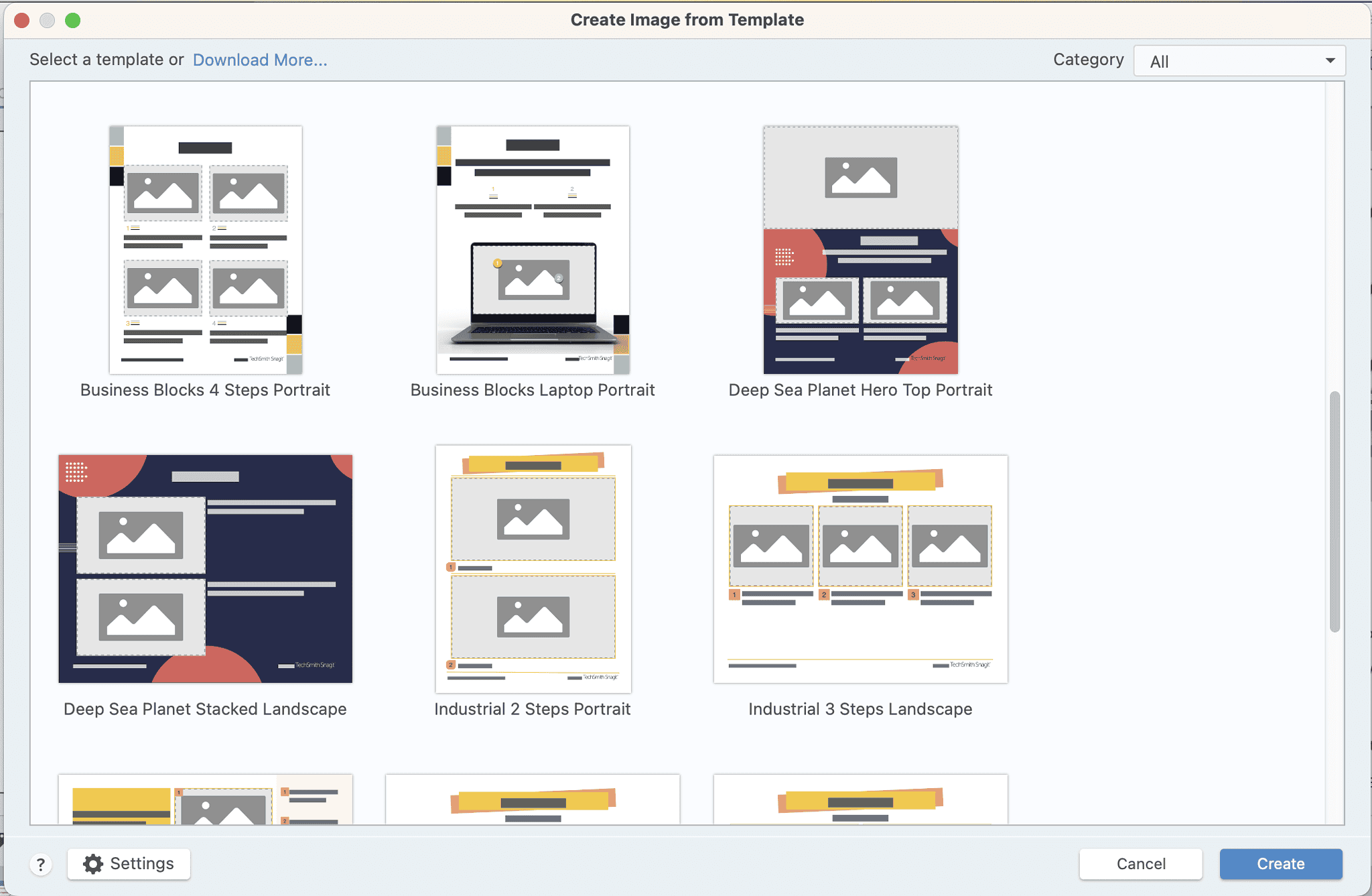1372x896 pixels.
Task: Click the help question mark icon
Action: (40, 865)
